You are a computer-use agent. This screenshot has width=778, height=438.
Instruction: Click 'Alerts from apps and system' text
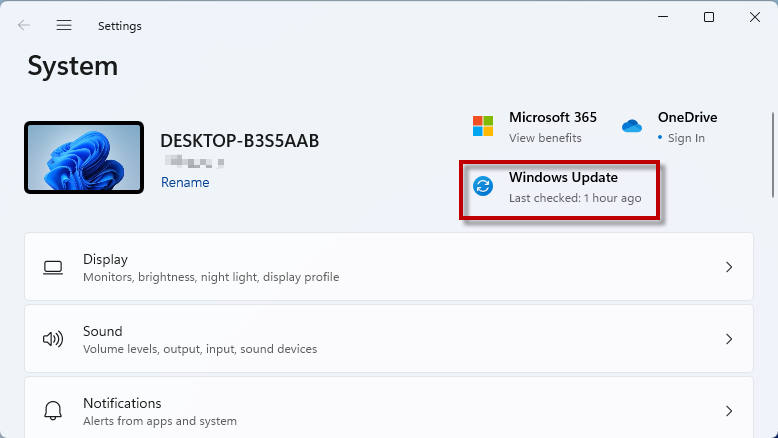click(160, 421)
